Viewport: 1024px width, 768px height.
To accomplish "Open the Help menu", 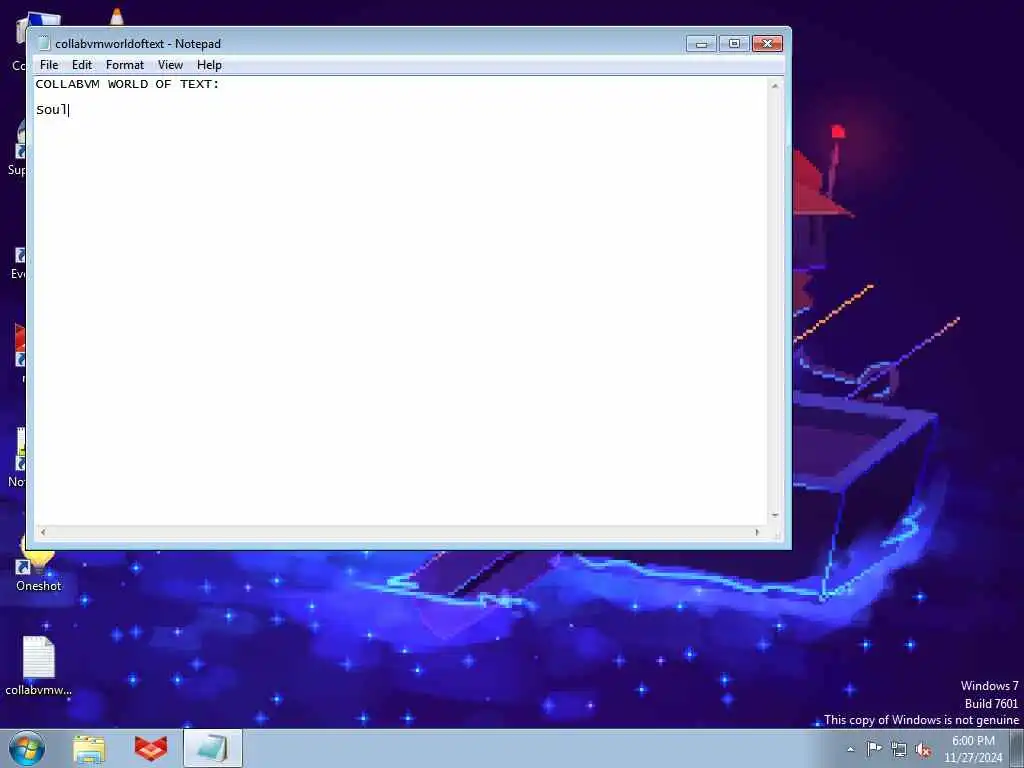I will pyautogui.click(x=209, y=65).
